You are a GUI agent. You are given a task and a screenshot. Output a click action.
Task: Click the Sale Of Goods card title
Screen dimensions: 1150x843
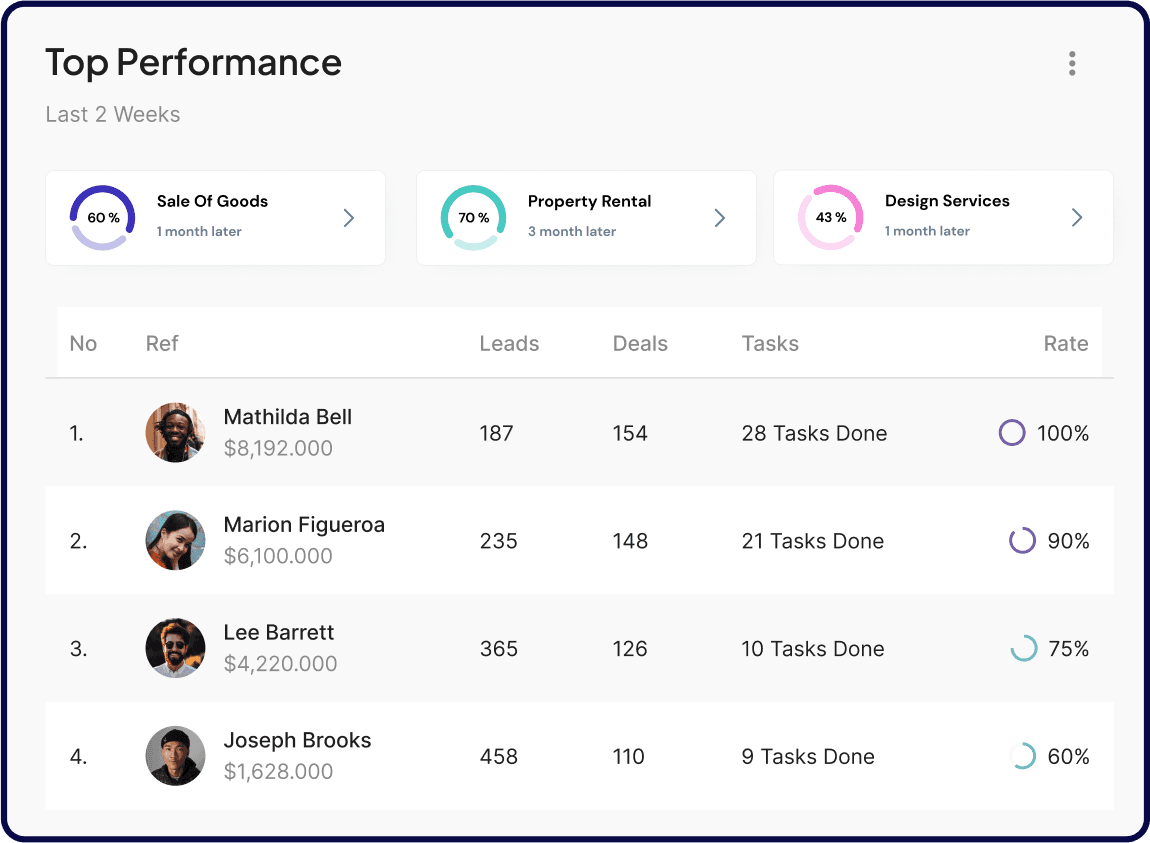(x=212, y=201)
